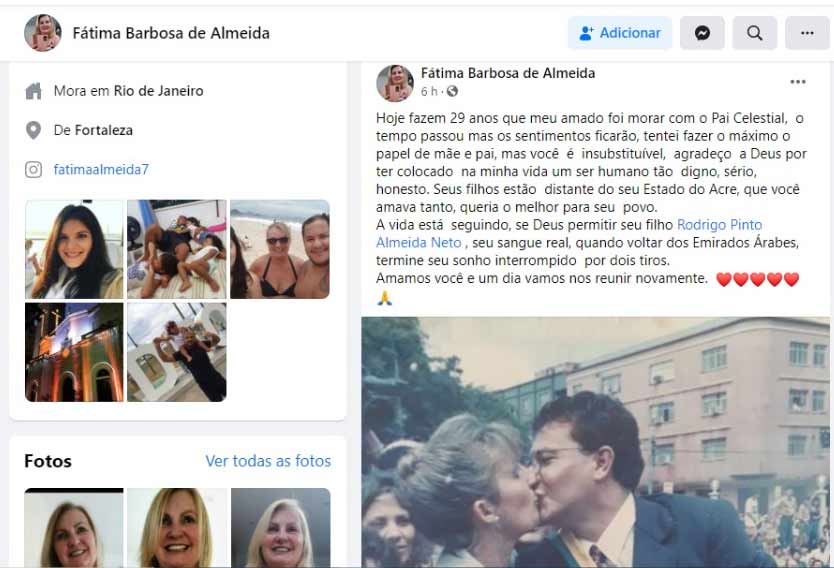Open the kissing couple post photo
The width and height of the screenshot is (834, 568).
595,442
